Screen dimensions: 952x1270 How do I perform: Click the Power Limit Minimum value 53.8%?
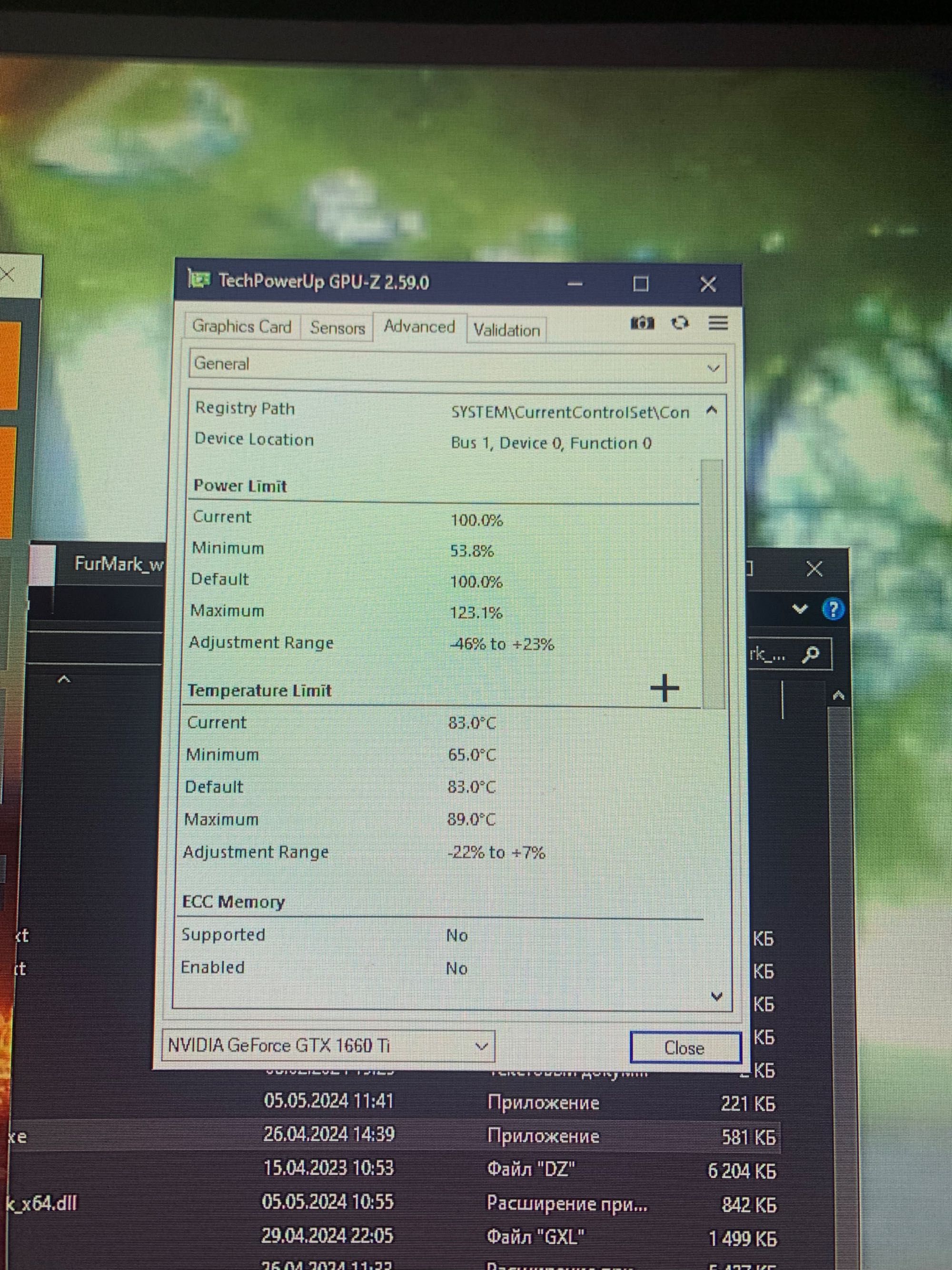[x=472, y=551]
